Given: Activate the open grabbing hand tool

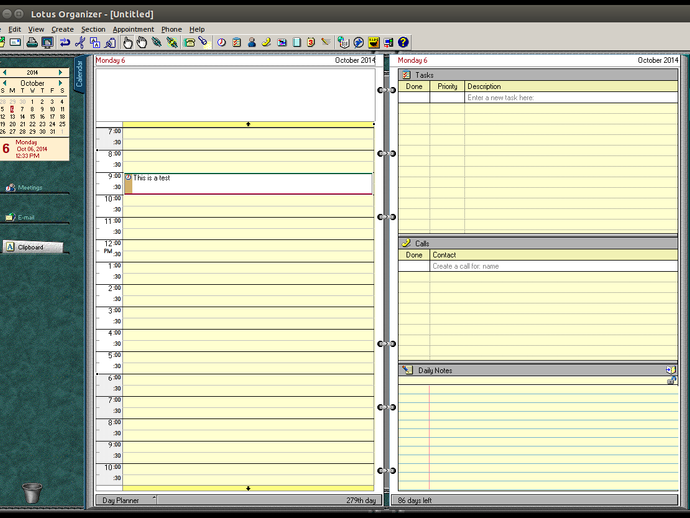Looking at the screenshot, I should coord(142,42).
